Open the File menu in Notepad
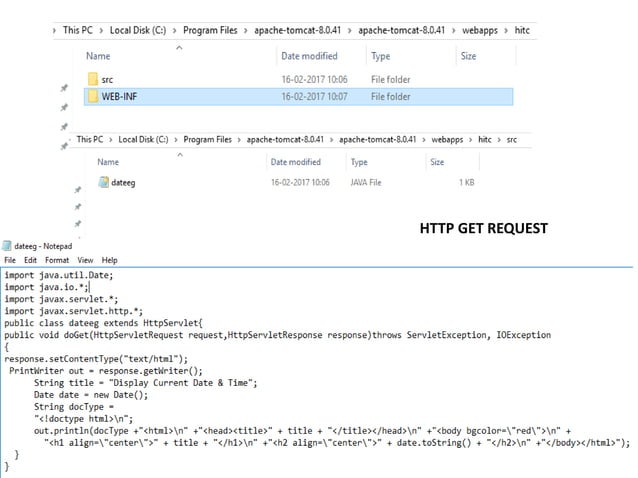The height and width of the screenshot is (478, 638). point(10,260)
